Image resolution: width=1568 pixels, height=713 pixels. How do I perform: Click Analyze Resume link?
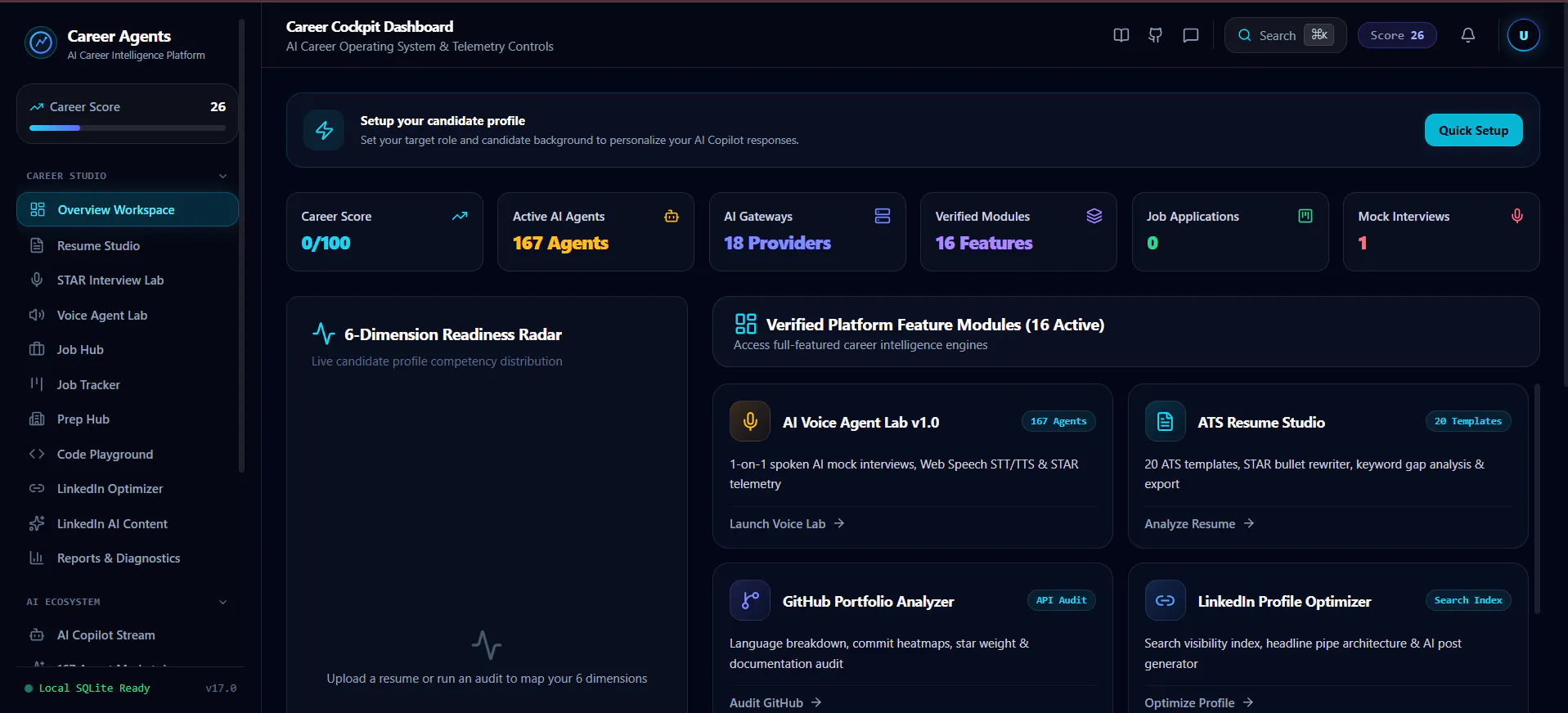coord(1199,523)
